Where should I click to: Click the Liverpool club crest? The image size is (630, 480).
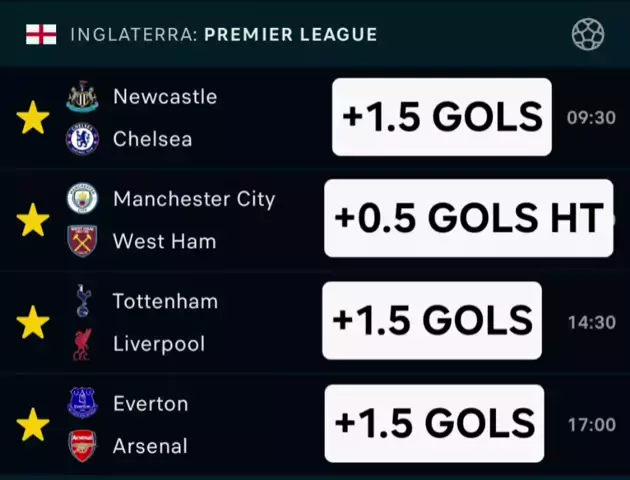coord(82,344)
